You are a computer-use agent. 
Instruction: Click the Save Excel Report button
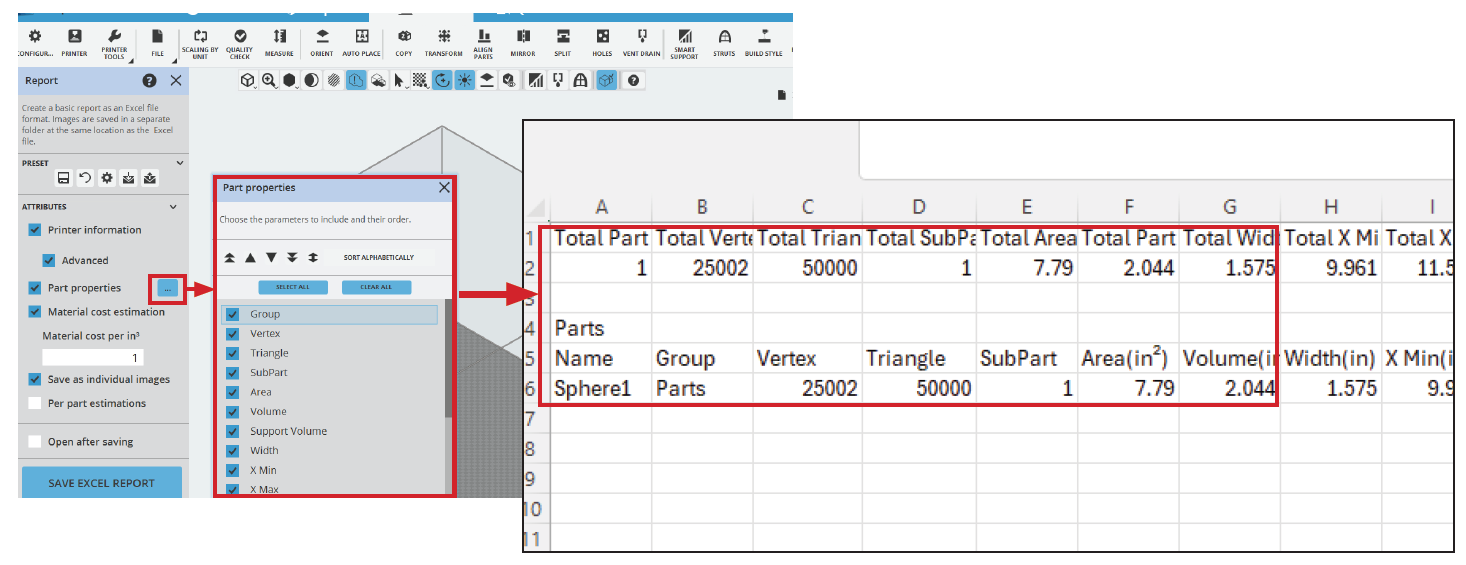(x=101, y=483)
